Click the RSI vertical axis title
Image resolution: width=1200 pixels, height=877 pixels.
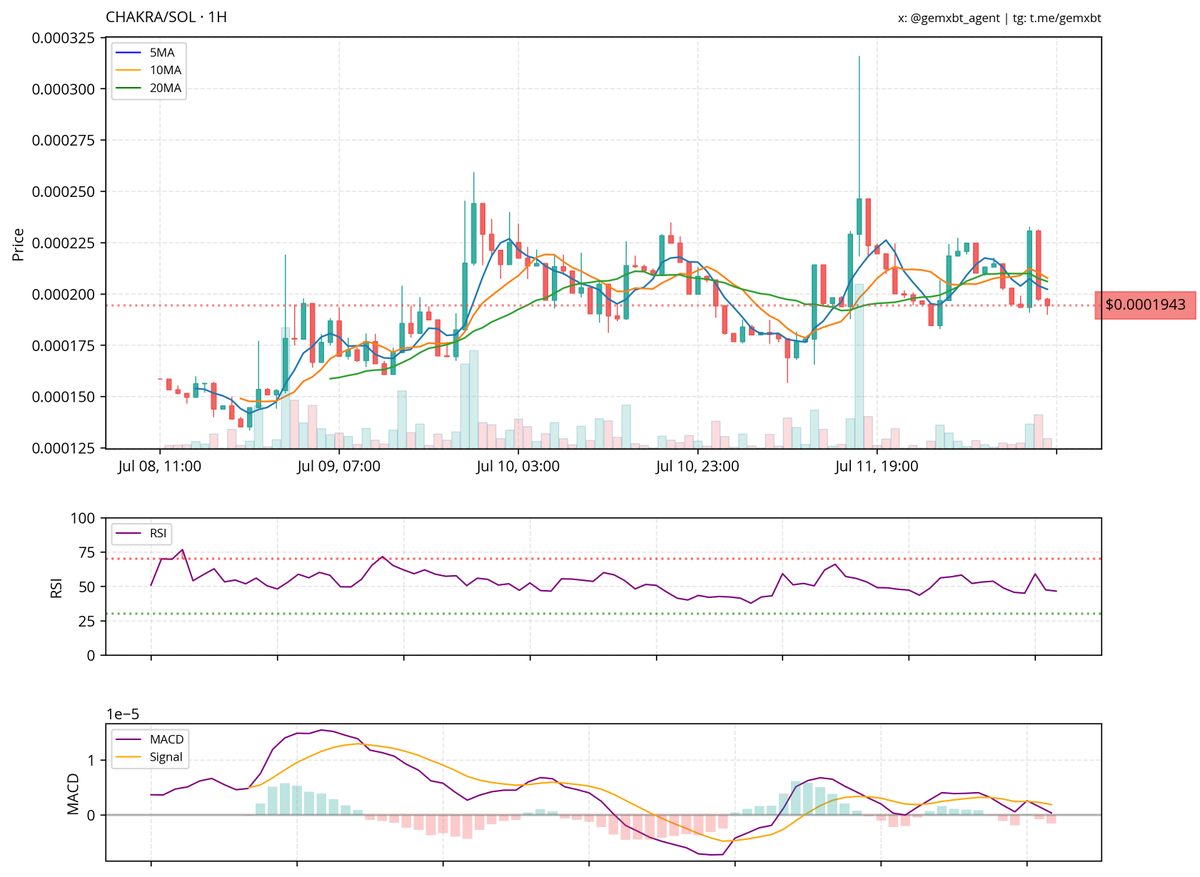pyautogui.click(x=56, y=587)
